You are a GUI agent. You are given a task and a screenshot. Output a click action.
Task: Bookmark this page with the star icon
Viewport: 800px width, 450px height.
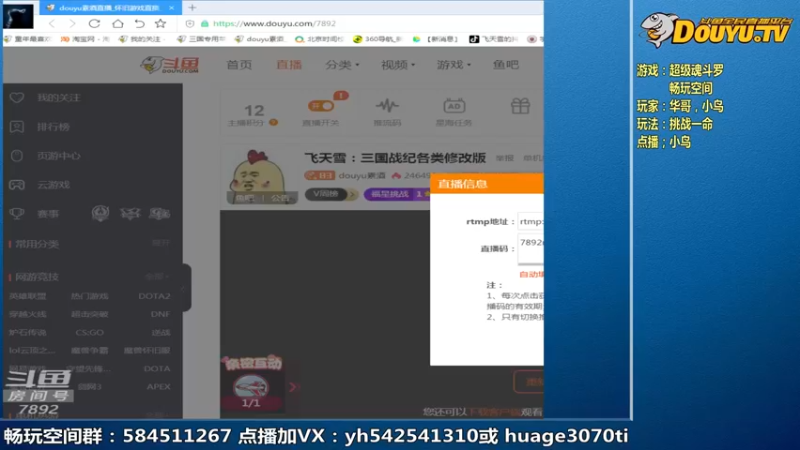(161, 23)
